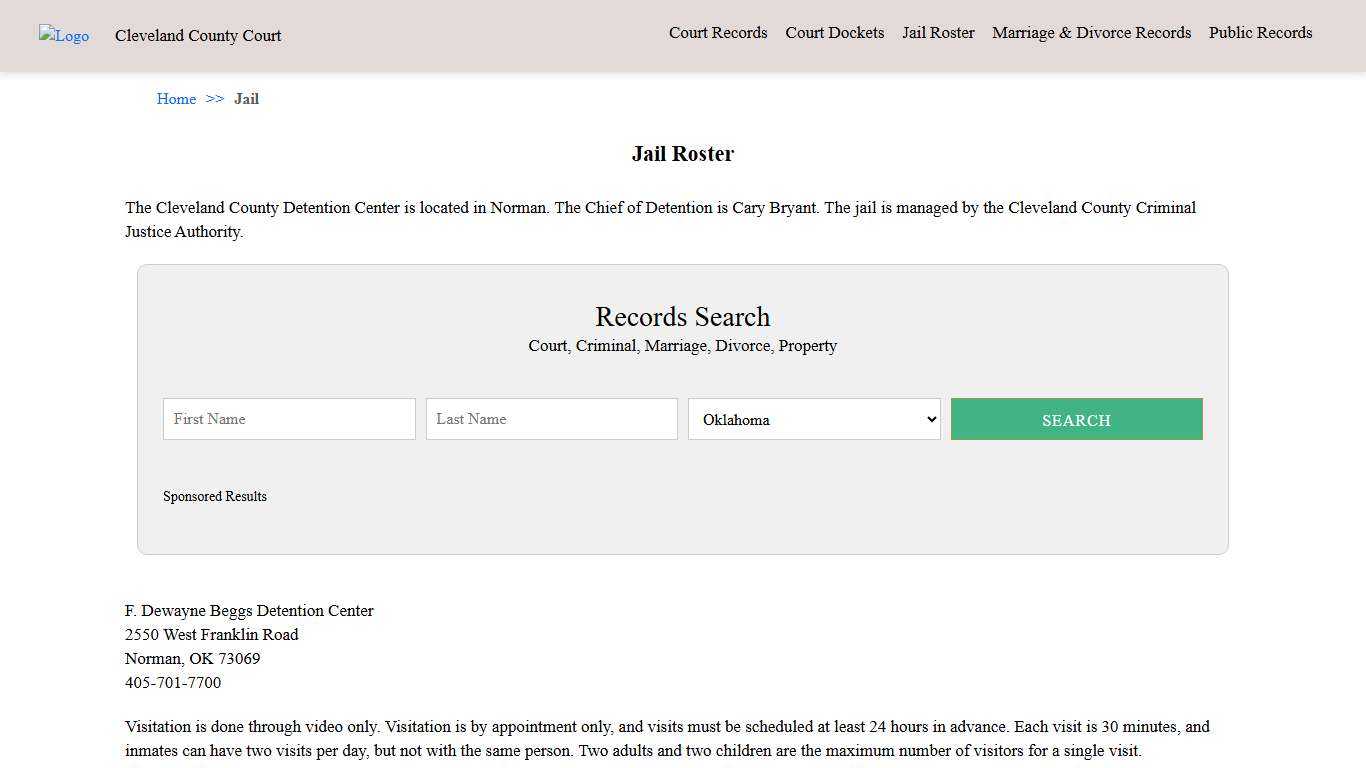The width and height of the screenshot is (1366, 768).
Task: Click the green SEARCH button
Action: tap(1076, 419)
